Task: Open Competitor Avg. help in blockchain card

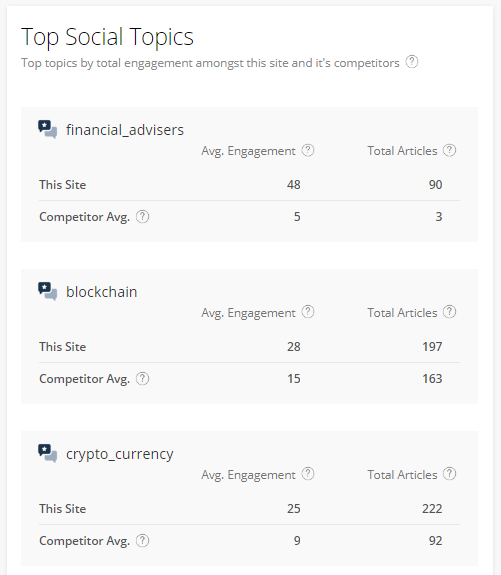Action: coord(142,378)
